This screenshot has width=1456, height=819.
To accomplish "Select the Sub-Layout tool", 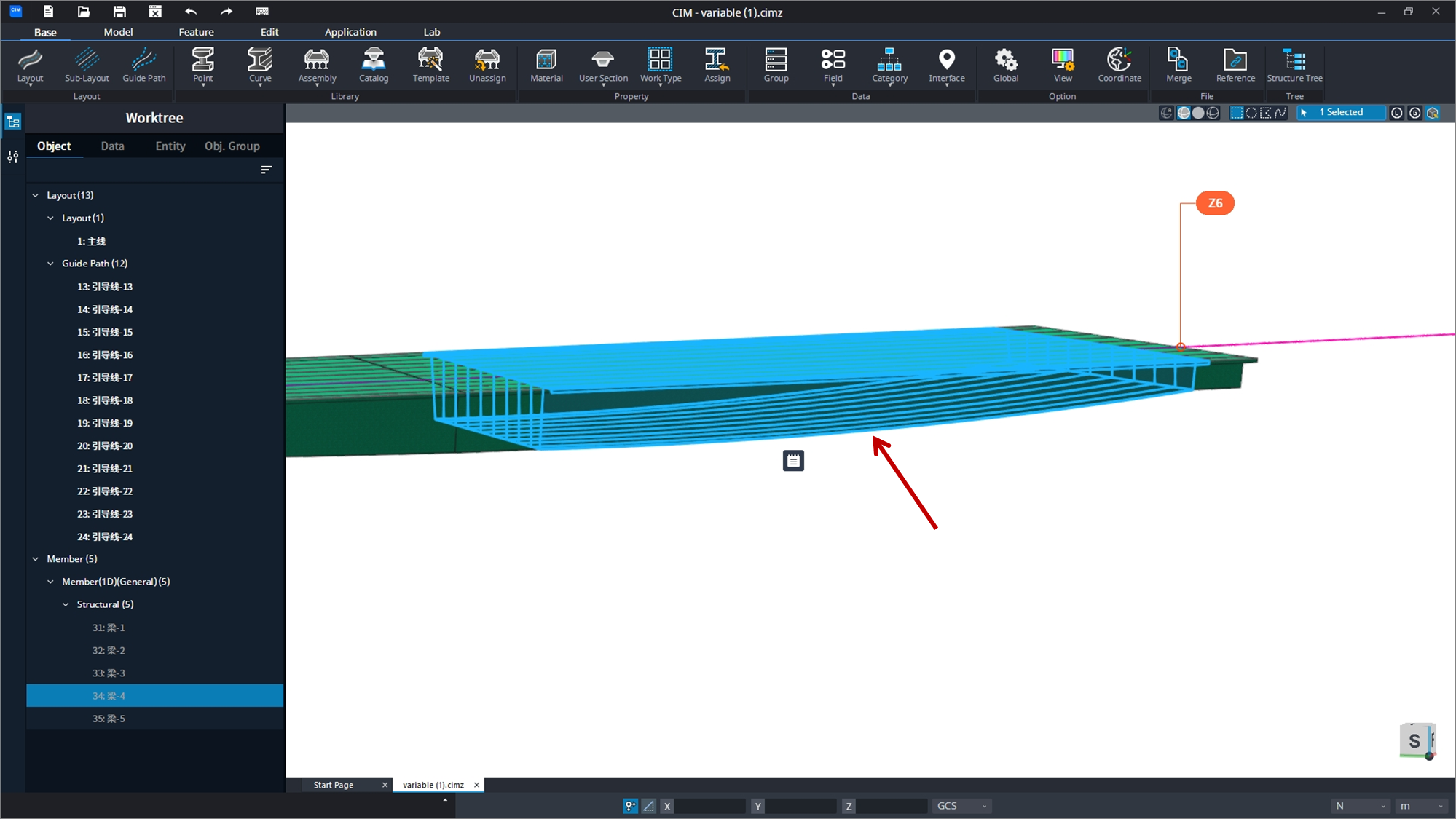I will click(x=87, y=66).
